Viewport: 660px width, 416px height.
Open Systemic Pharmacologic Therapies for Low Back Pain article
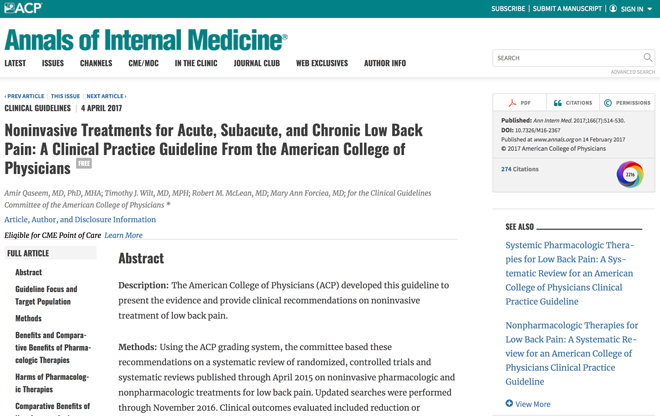click(570, 273)
